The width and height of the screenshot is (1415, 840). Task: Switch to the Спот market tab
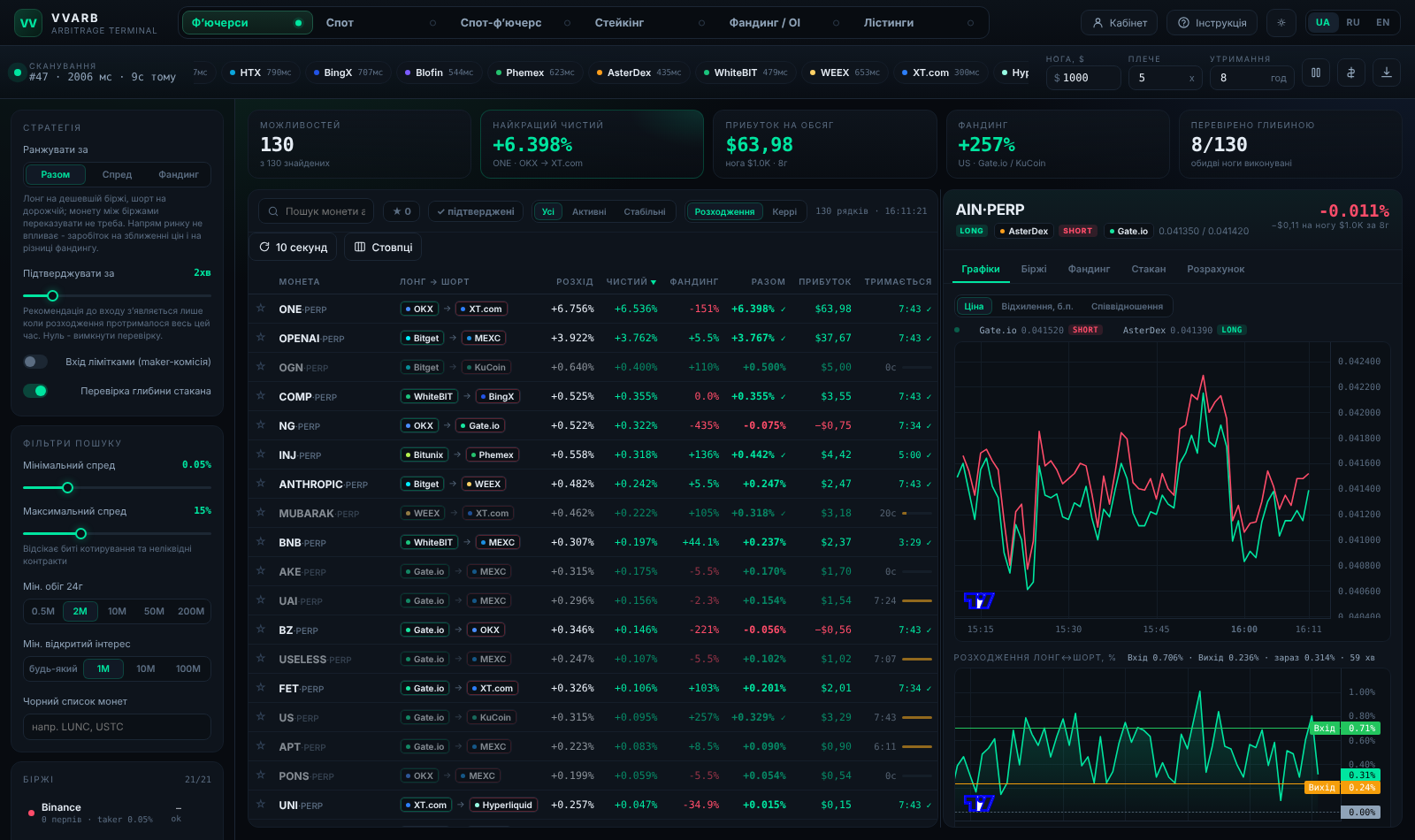click(x=380, y=23)
